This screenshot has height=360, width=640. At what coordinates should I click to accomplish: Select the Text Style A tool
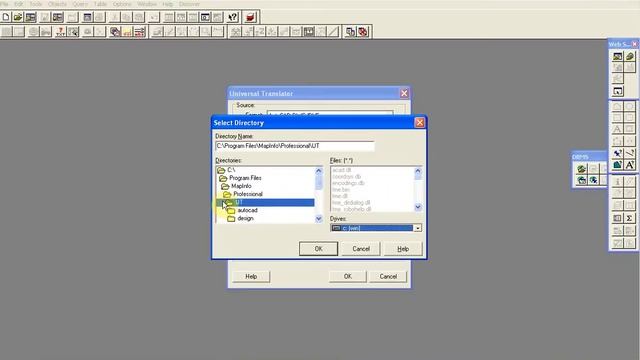coord(629,165)
